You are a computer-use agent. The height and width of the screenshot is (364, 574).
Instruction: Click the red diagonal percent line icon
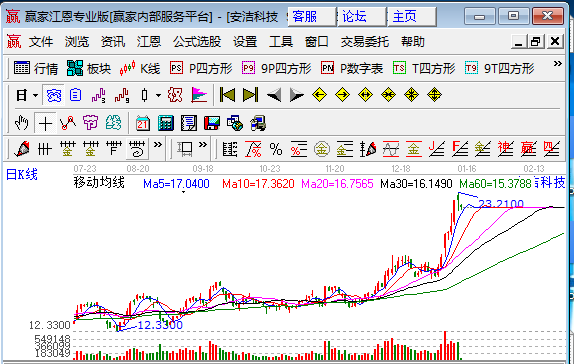tap(253, 149)
